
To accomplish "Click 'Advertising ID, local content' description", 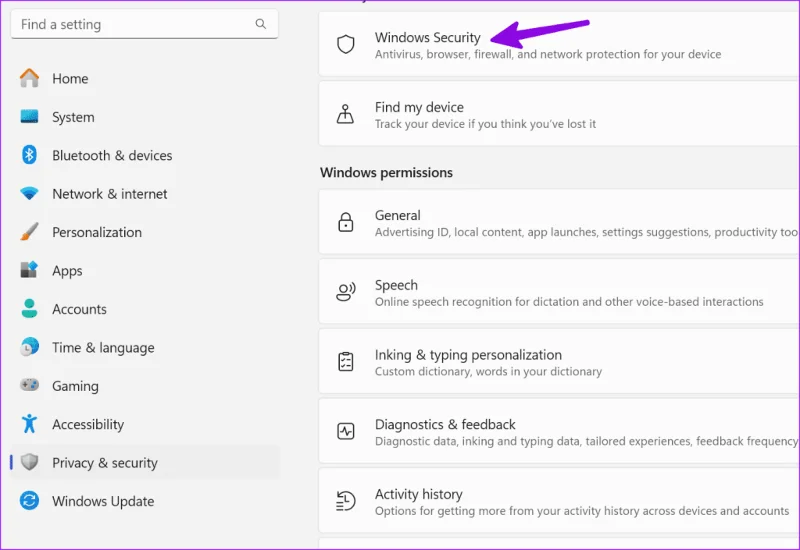I will [x=587, y=232].
